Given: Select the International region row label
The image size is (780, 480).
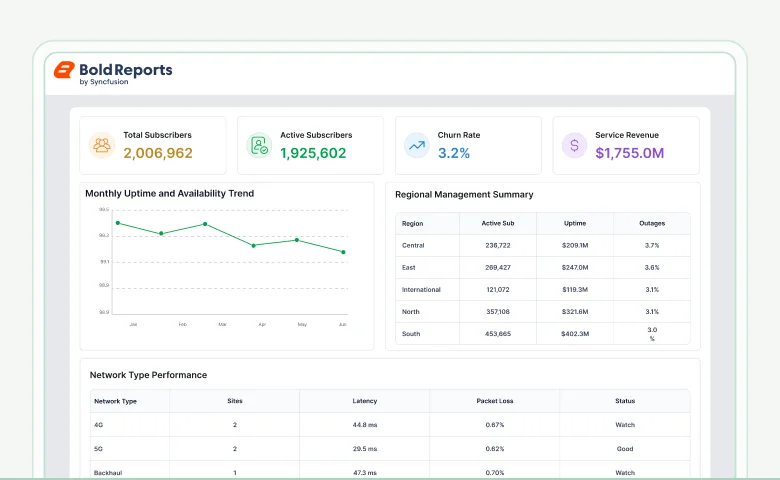Looking at the screenshot, I should (421, 289).
